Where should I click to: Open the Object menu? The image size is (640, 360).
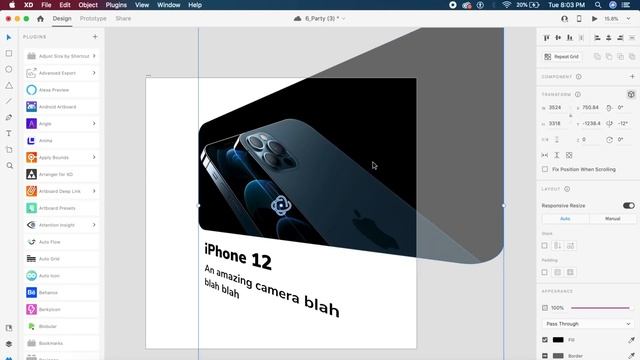tap(88, 5)
